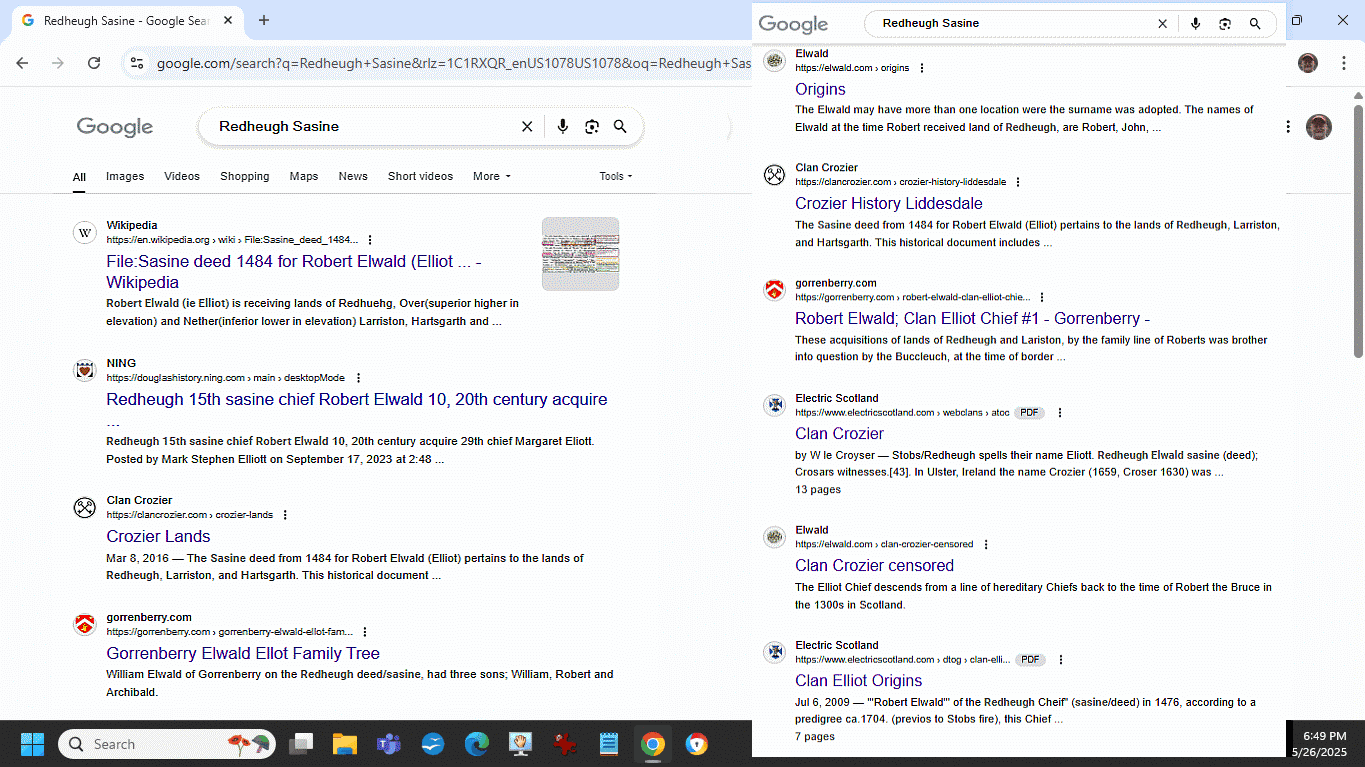Open the Crozier History Liddesdale link
Image resolution: width=1365 pixels, height=767 pixels.
click(888, 203)
